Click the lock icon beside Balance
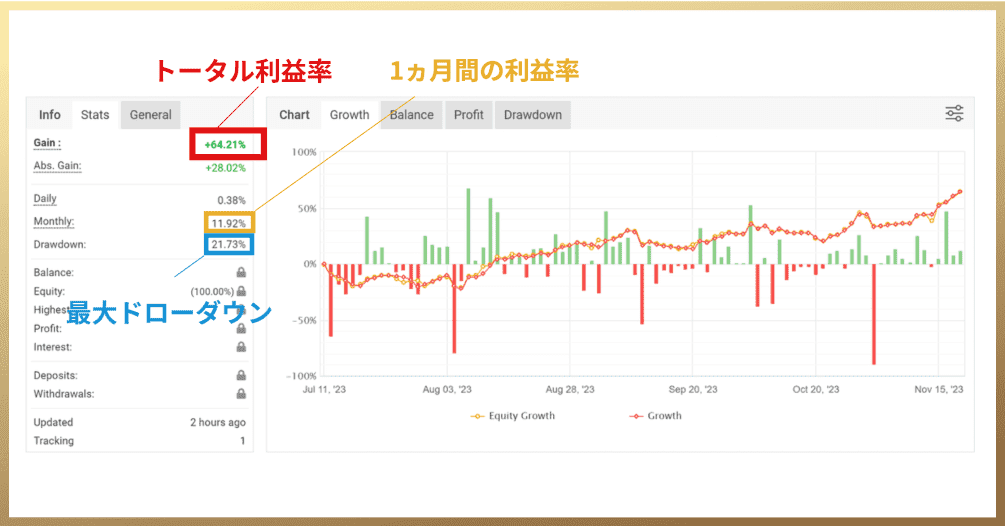 tap(241, 272)
